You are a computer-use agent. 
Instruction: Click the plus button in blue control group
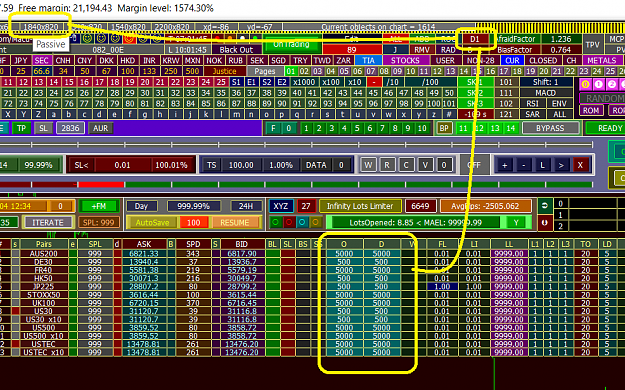[x=505, y=165]
